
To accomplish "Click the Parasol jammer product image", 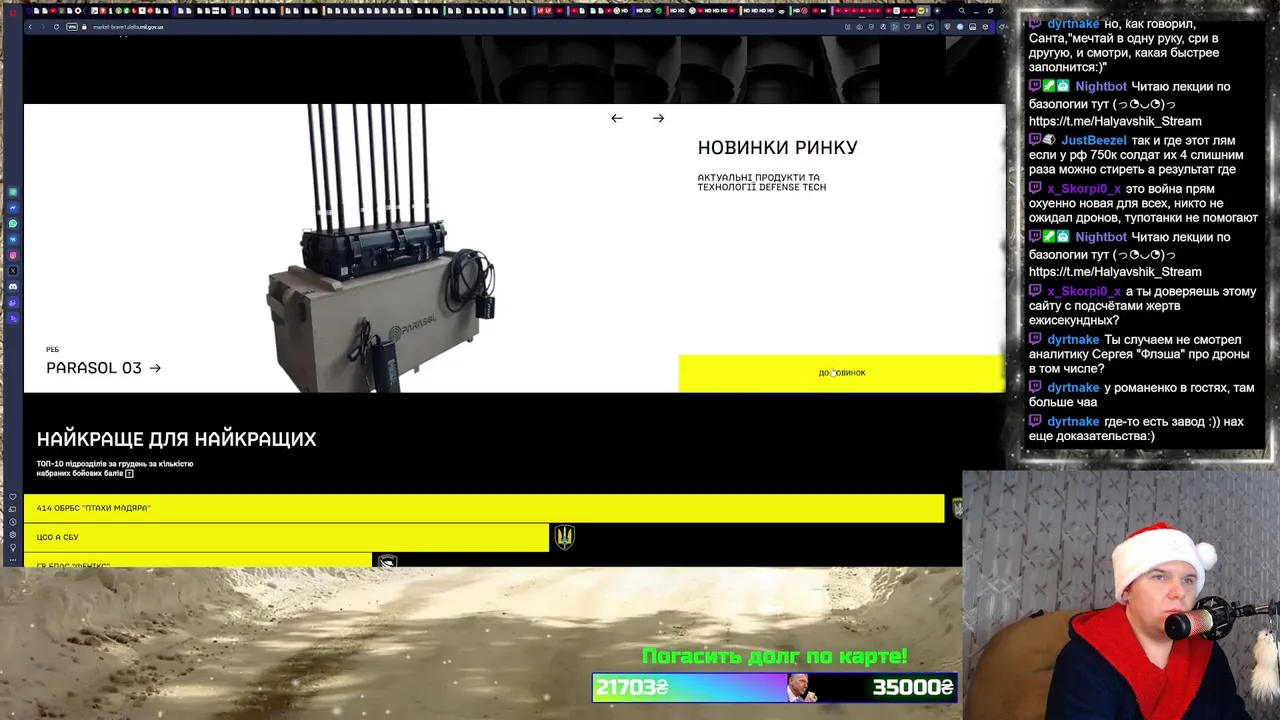I will pyautogui.click(x=382, y=248).
